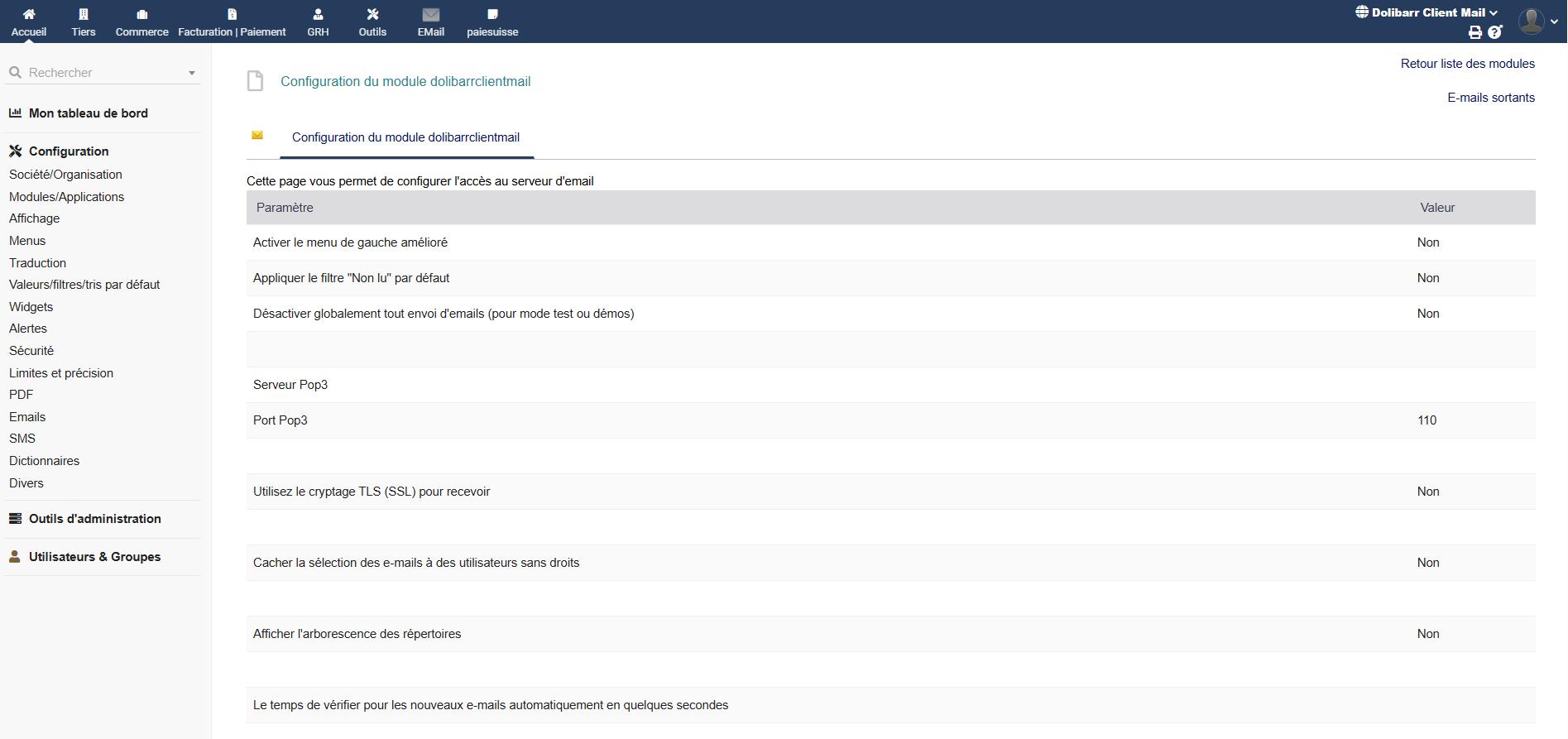Select the Configuration du module dolibarrclientmail tab
The height and width of the screenshot is (739, 1568).
(x=405, y=137)
